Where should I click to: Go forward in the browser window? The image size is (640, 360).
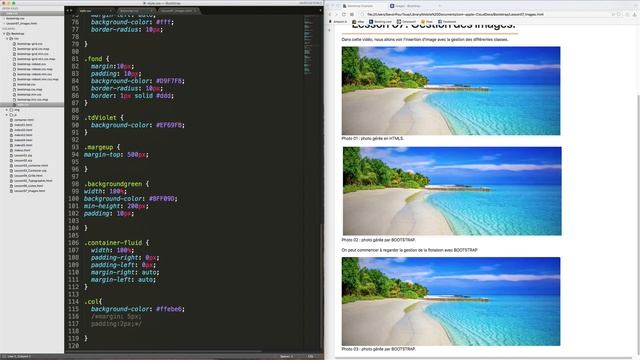pos(337,14)
